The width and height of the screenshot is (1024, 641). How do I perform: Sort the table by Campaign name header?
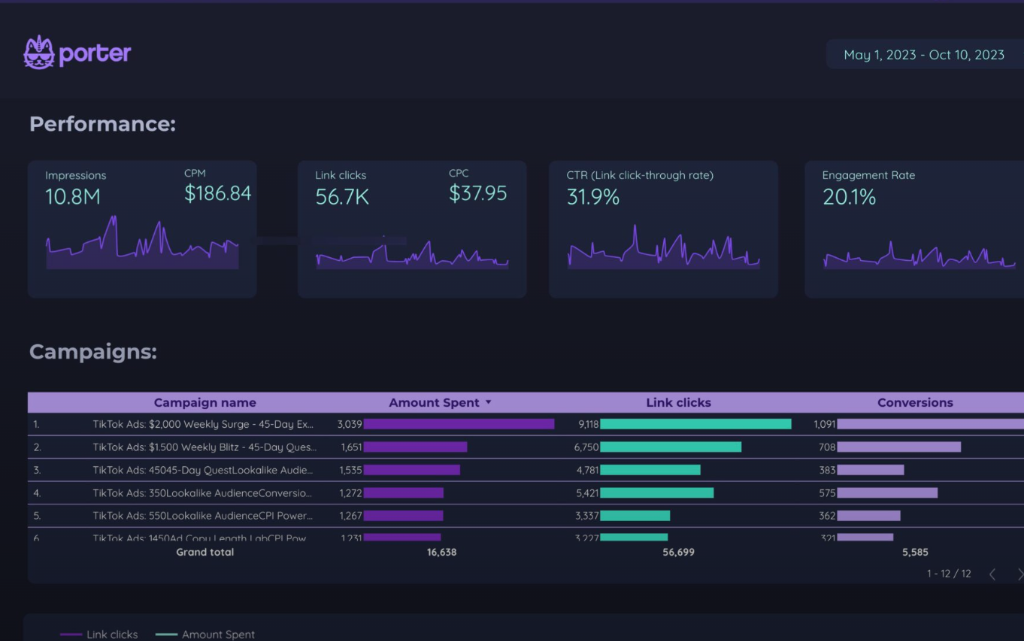(204, 402)
